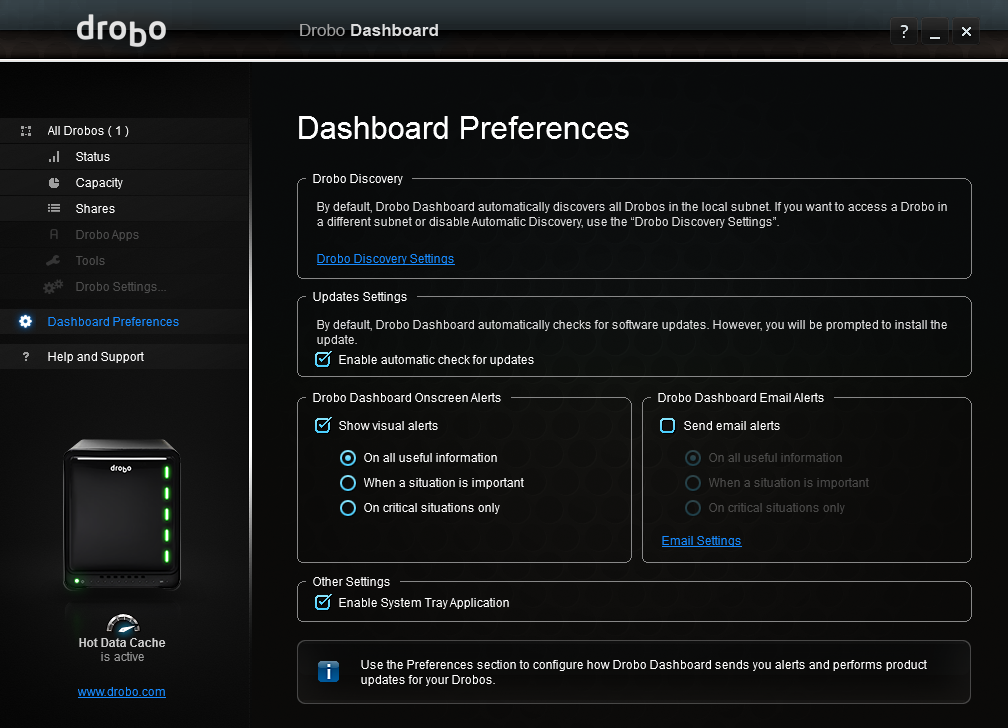This screenshot has width=1008, height=728.
Task: Choose On critical situations only
Action: click(348, 508)
